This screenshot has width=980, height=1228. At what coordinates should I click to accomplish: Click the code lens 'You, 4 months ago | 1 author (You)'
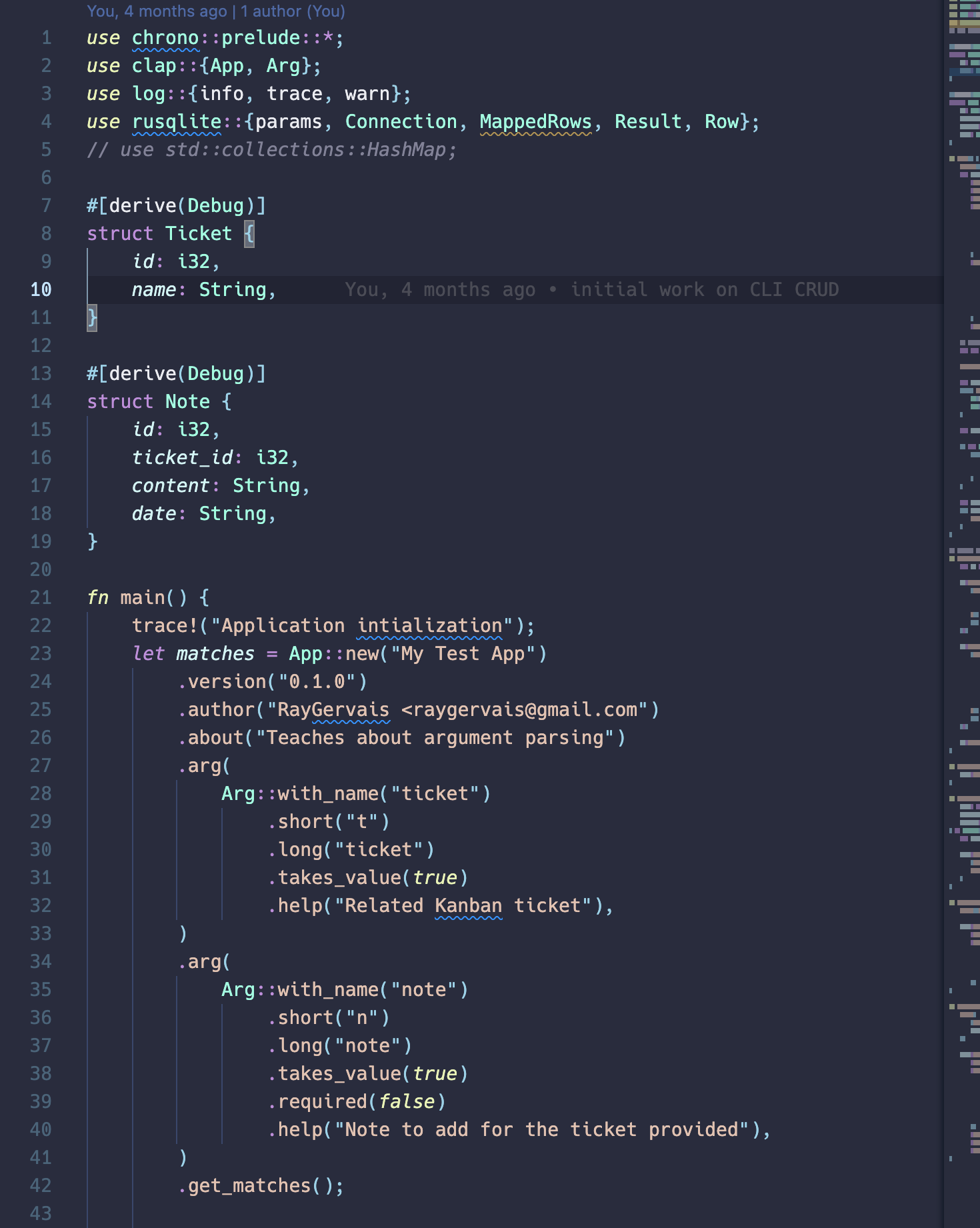click(216, 11)
